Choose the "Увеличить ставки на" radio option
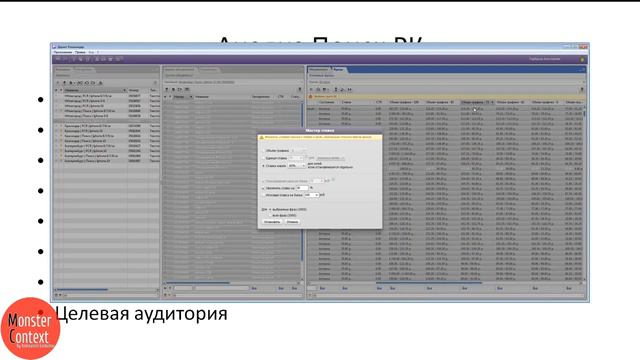Image resolution: width=640 pixels, height=360 pixels. 264,188
